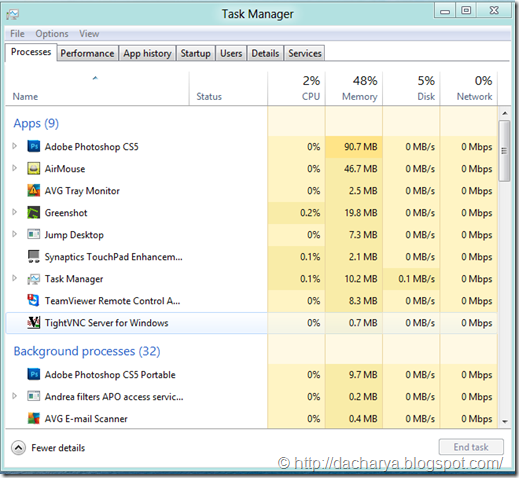Click the AirMouse app icon
This screenshot has width=519, height=478.
(33, 169)
